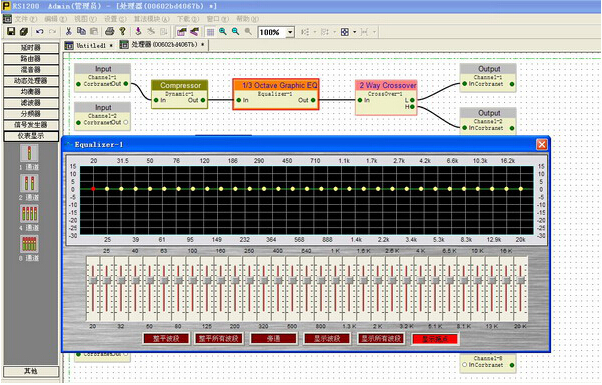The width and height of the screenshot is (602, 385).
Task: Toggle the 旁通 bypass button
Action: pyautogui.click(x=273, y=339)
